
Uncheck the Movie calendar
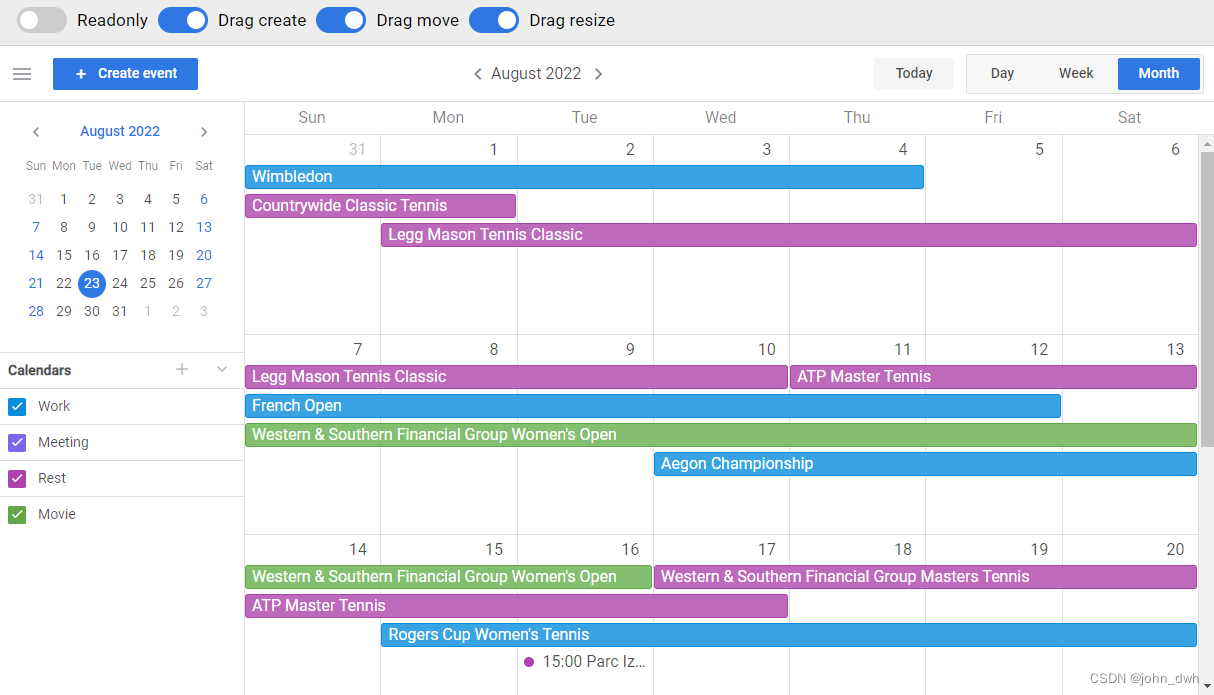[16, 514]
